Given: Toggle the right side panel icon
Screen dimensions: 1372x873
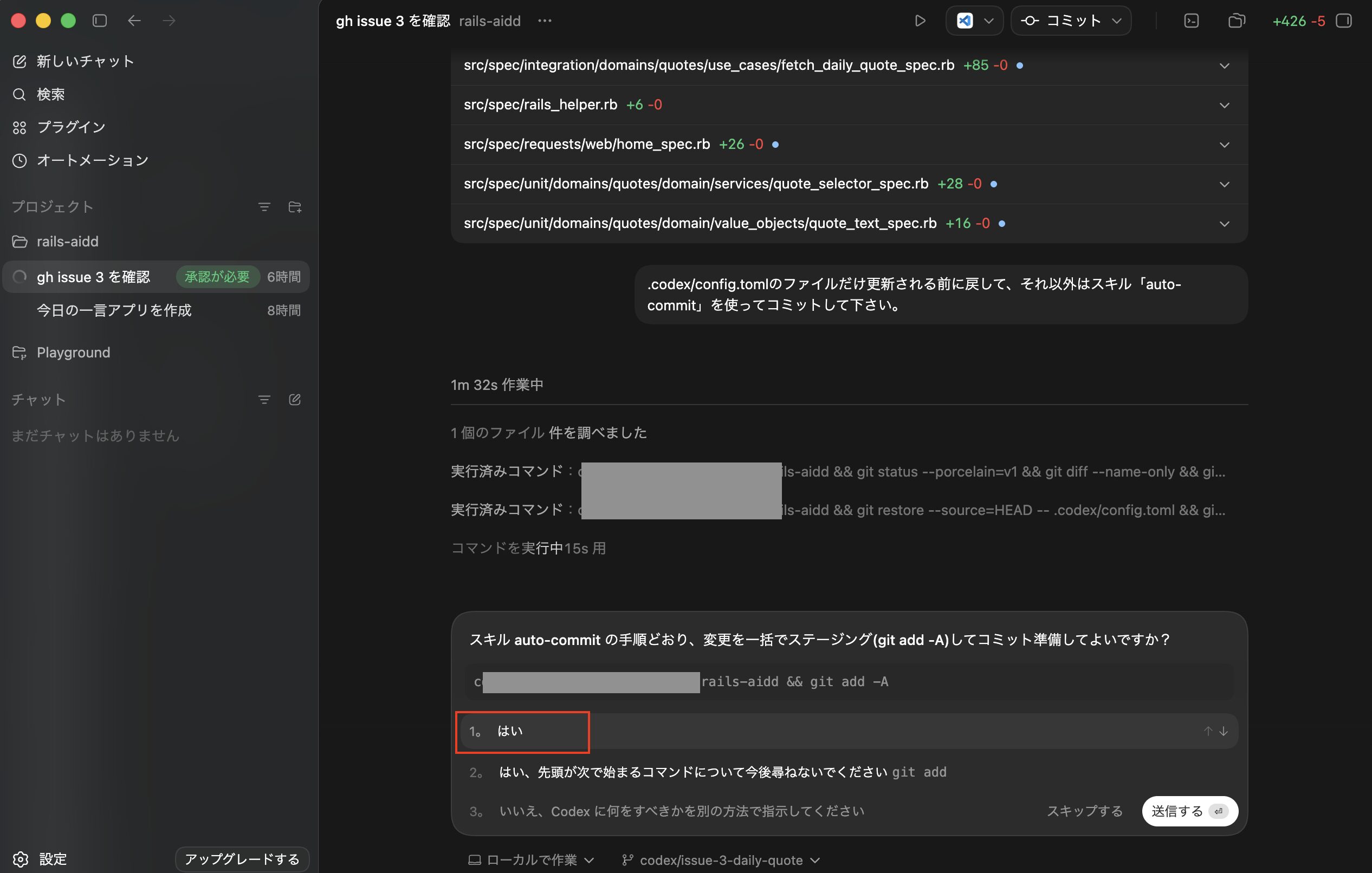Looking at the screenshot, I should 1343,21.
